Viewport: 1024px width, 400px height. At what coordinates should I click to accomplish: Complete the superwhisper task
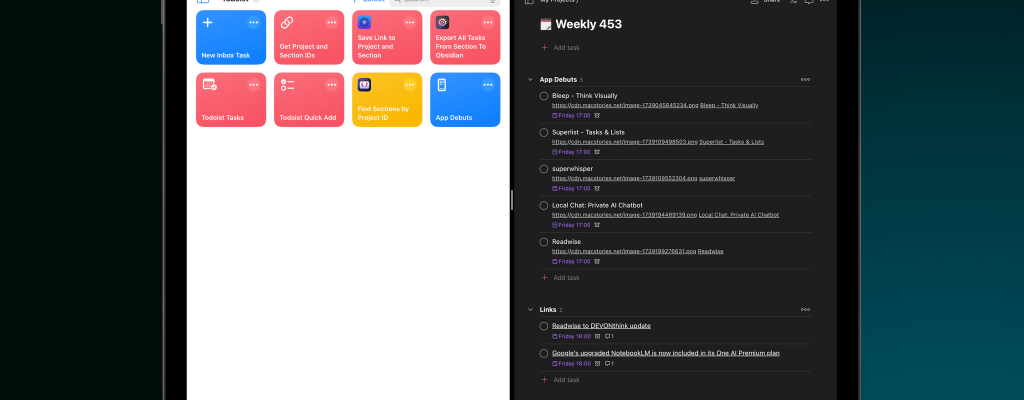coord(544,169)
